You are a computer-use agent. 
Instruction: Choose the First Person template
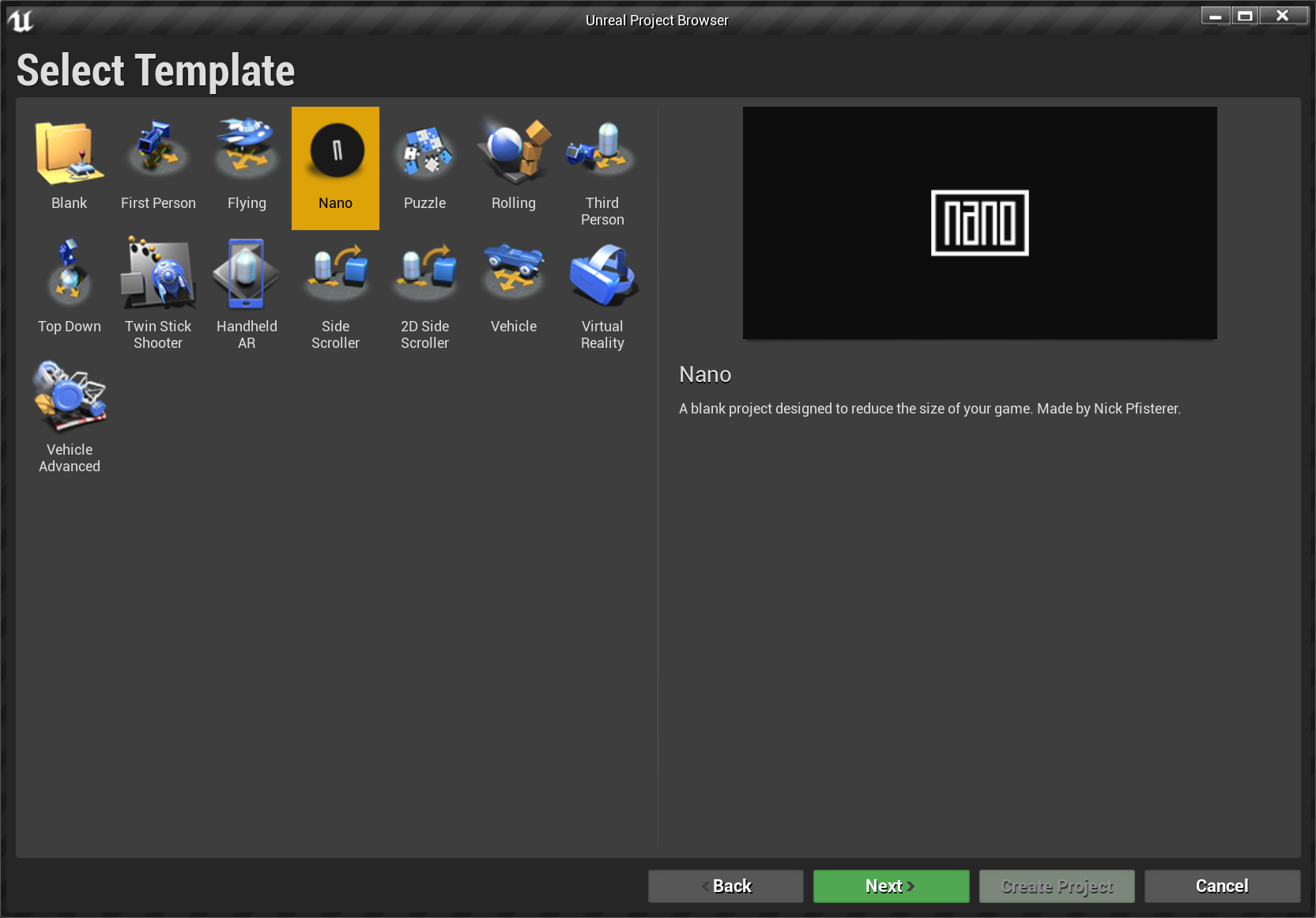tap(158, 168)
